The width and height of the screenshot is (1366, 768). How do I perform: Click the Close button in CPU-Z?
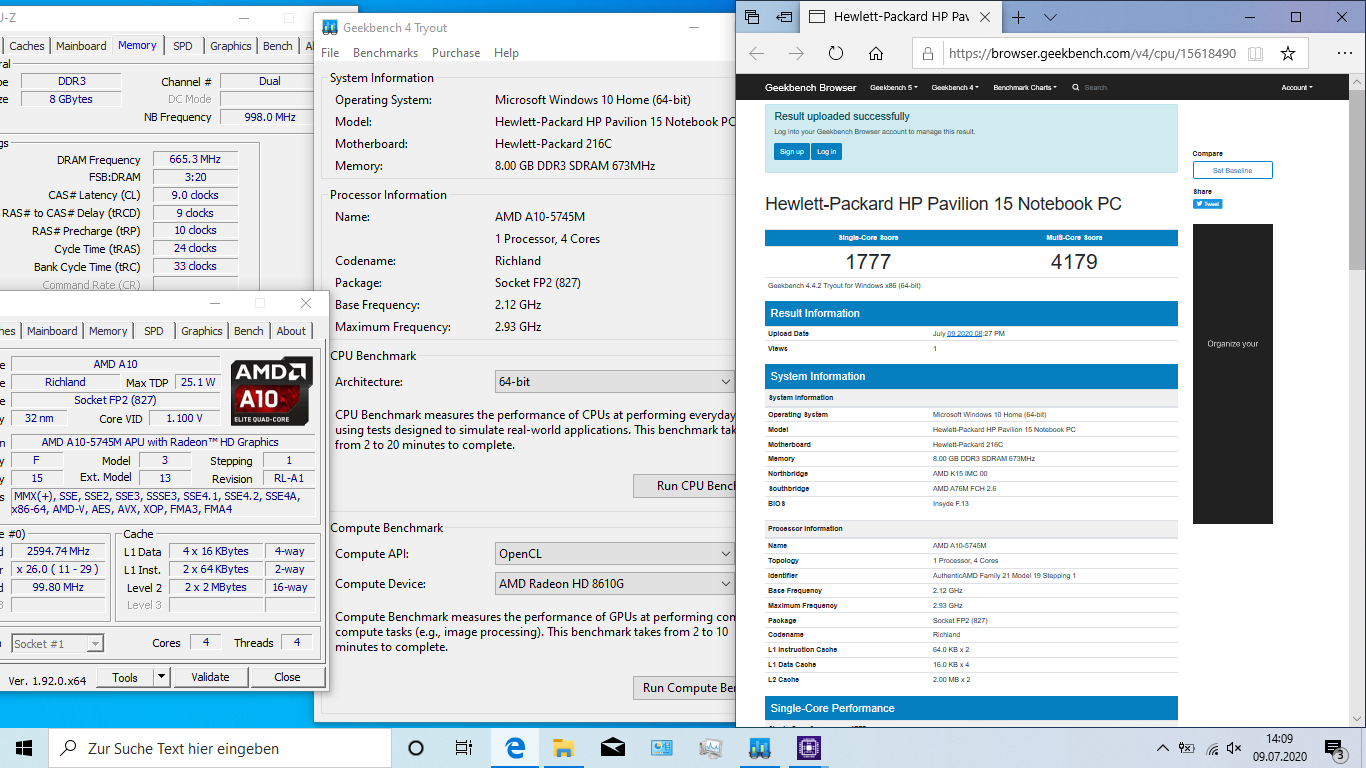coord(287,677)
